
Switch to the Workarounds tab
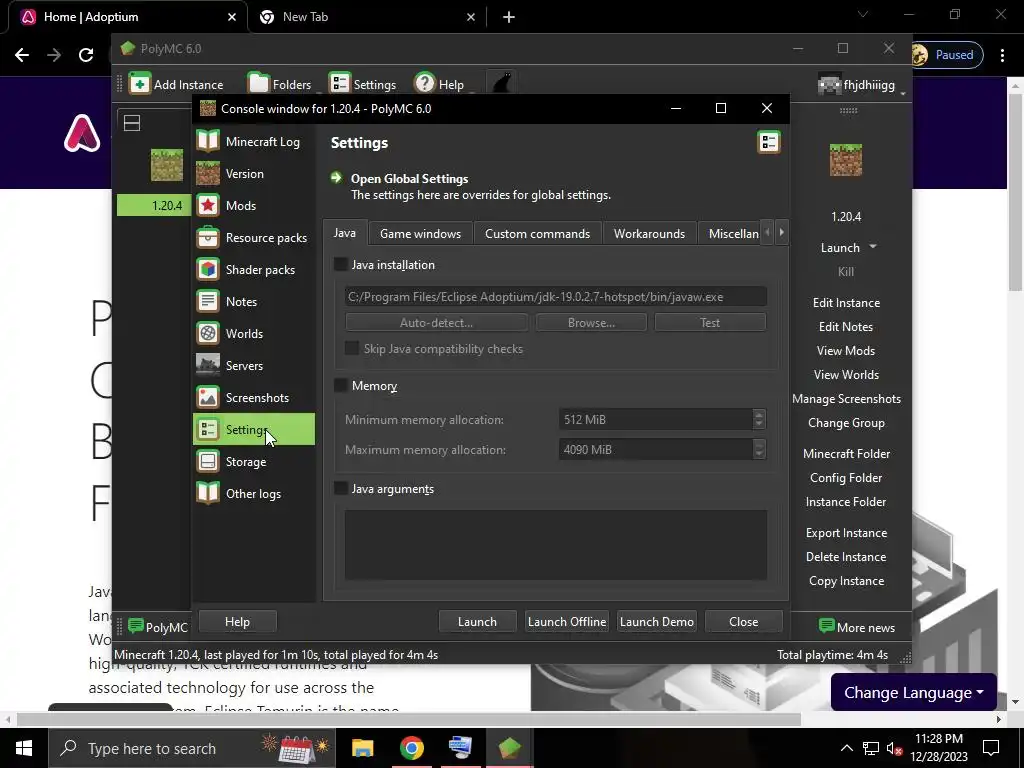pos(649,234)
